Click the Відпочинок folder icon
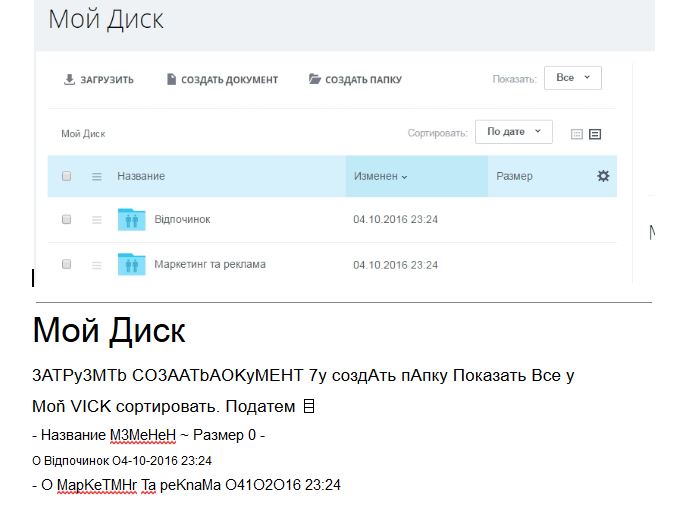Screen dimensions: 673x514 click(x=131, y=219)
